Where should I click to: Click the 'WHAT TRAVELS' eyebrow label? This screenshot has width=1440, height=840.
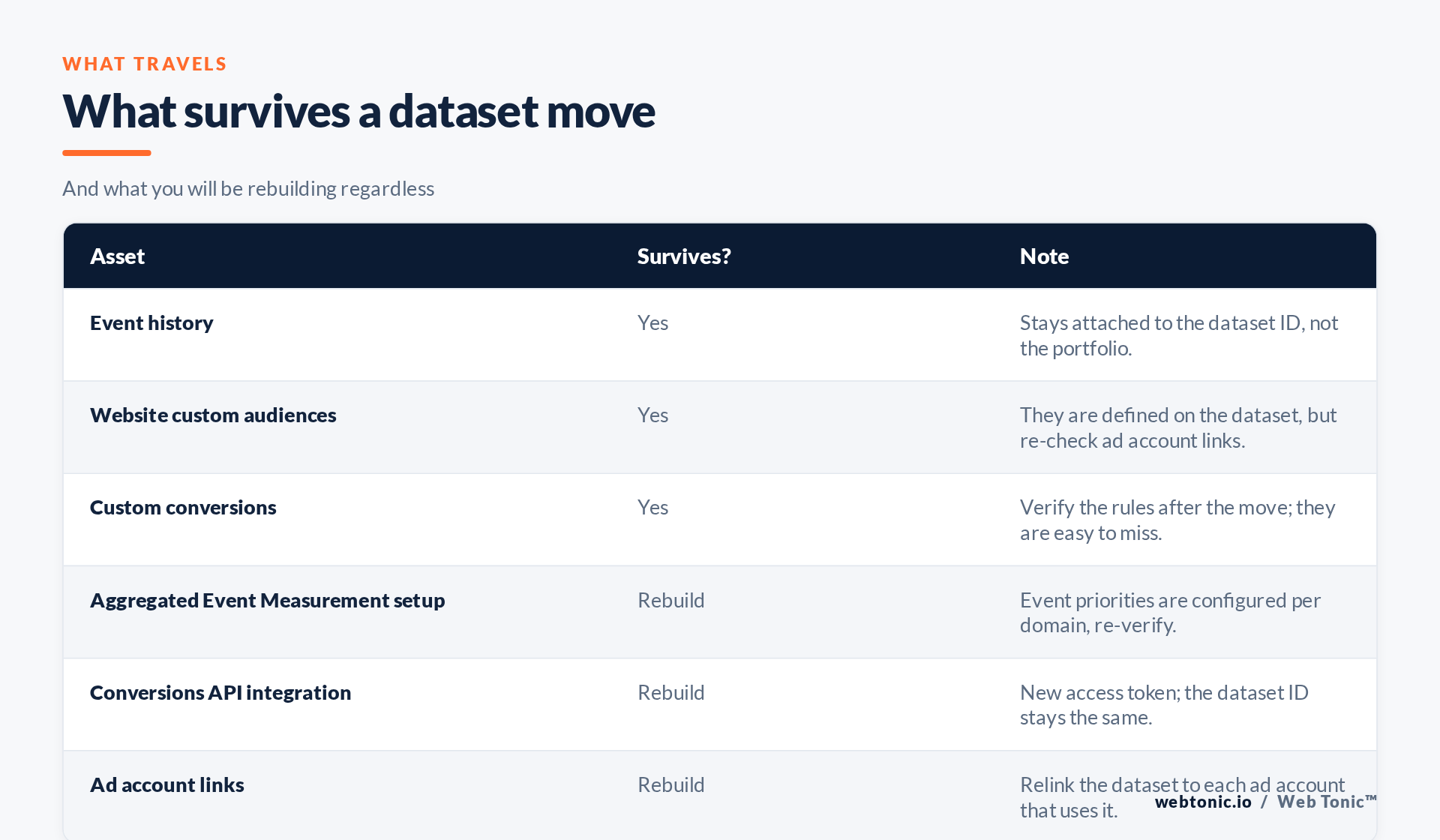pos(144,64)
